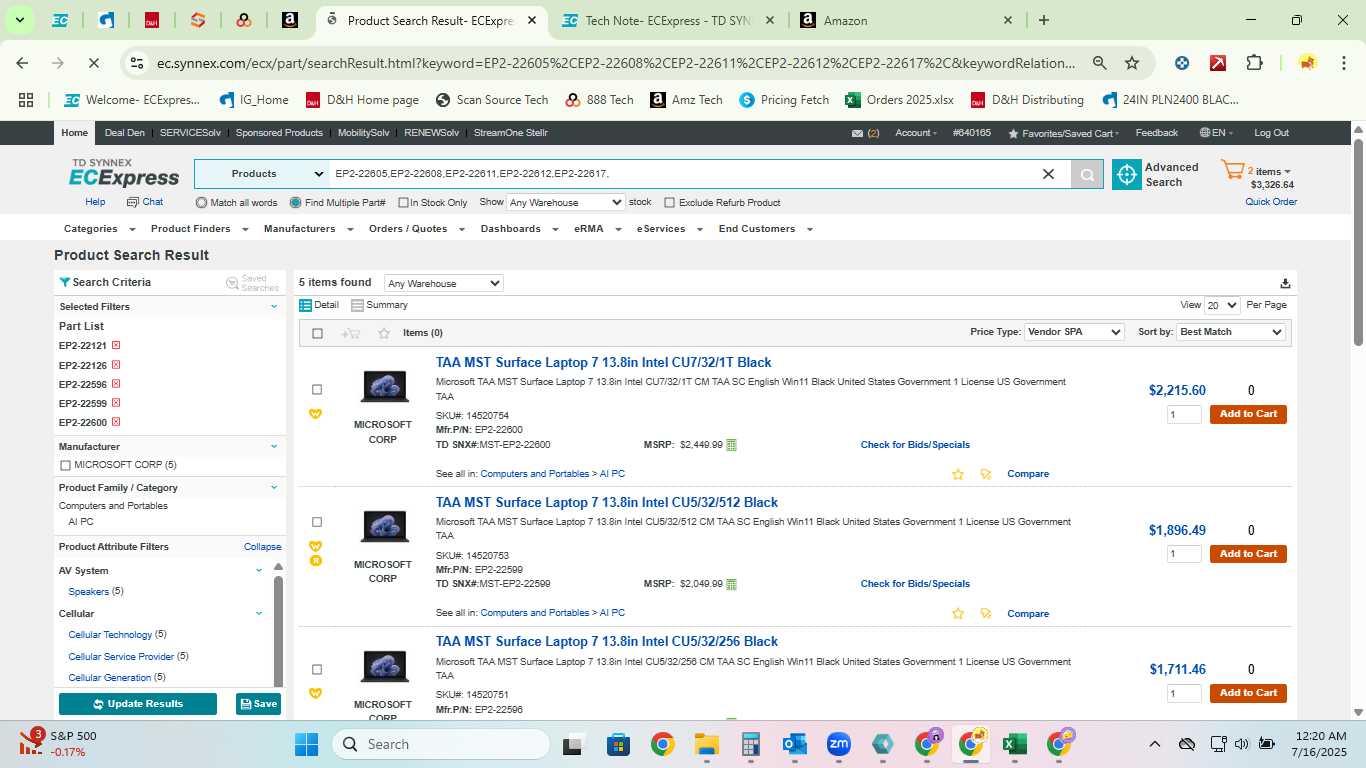Screen dimensions: 1366x768
Task: Open Zoom from the taskbar
Action: click(838, 744)
